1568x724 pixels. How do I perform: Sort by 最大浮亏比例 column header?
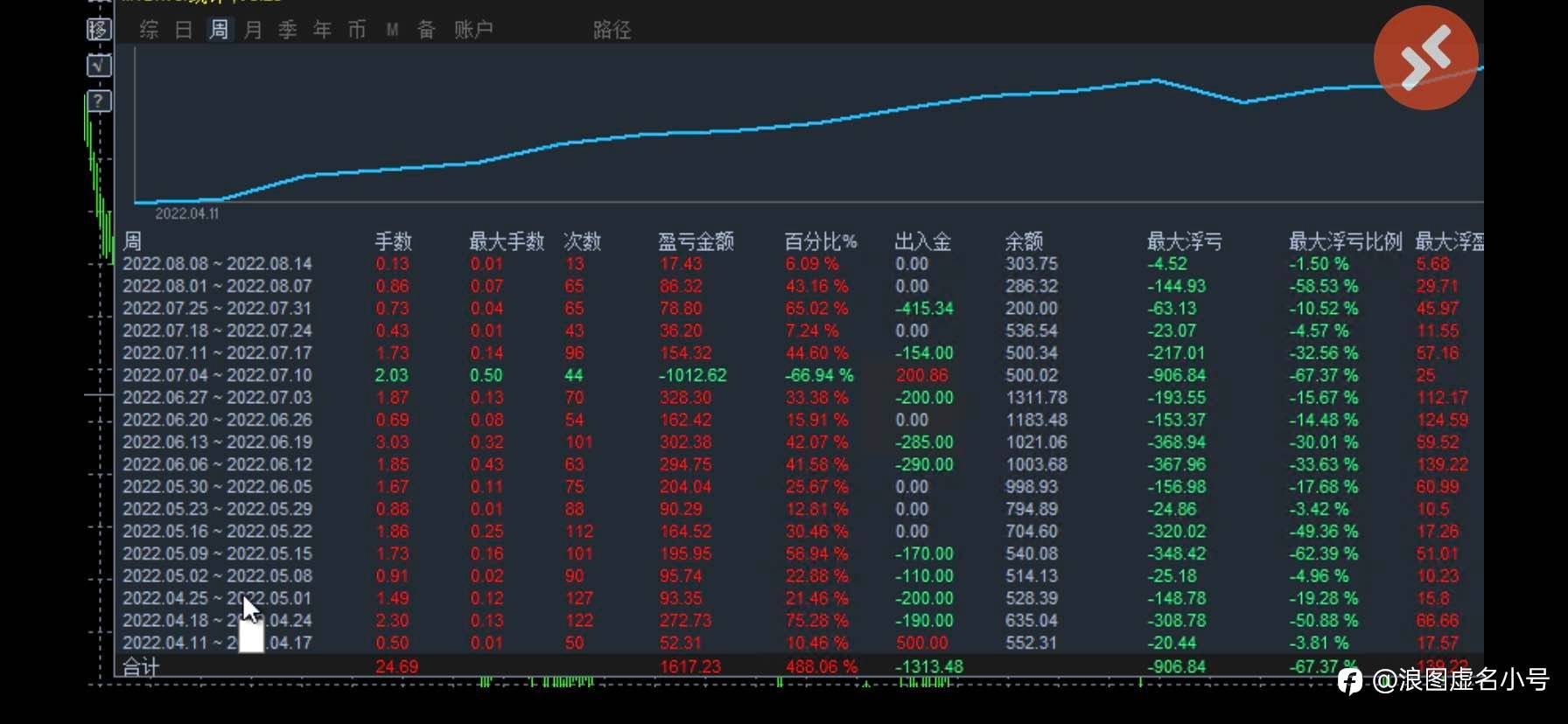click(x=1346, y=241)
